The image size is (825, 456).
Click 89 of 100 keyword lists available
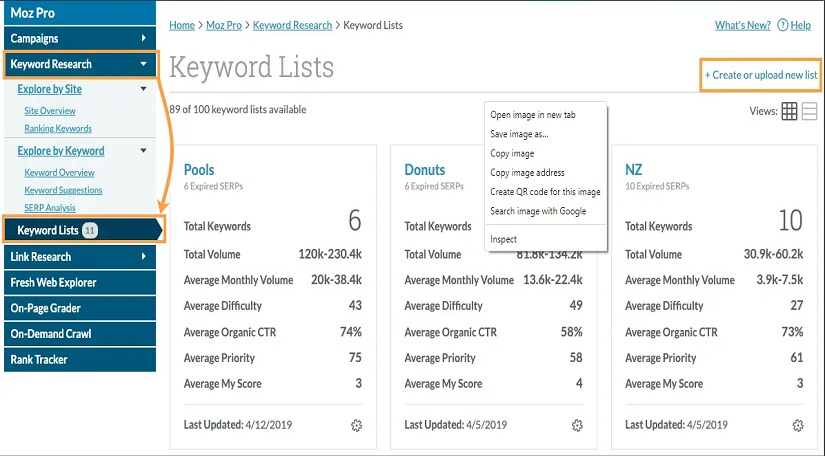(238, 109)
